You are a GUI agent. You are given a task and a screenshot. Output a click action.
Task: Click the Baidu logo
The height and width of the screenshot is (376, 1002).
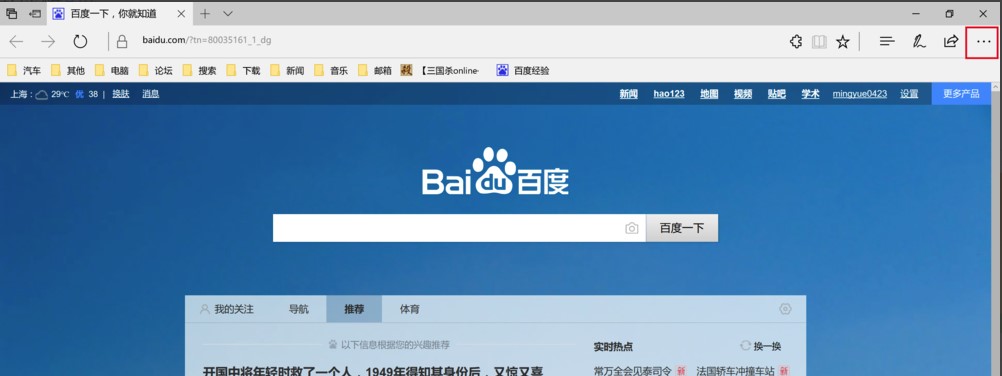(x=495, y=171)
